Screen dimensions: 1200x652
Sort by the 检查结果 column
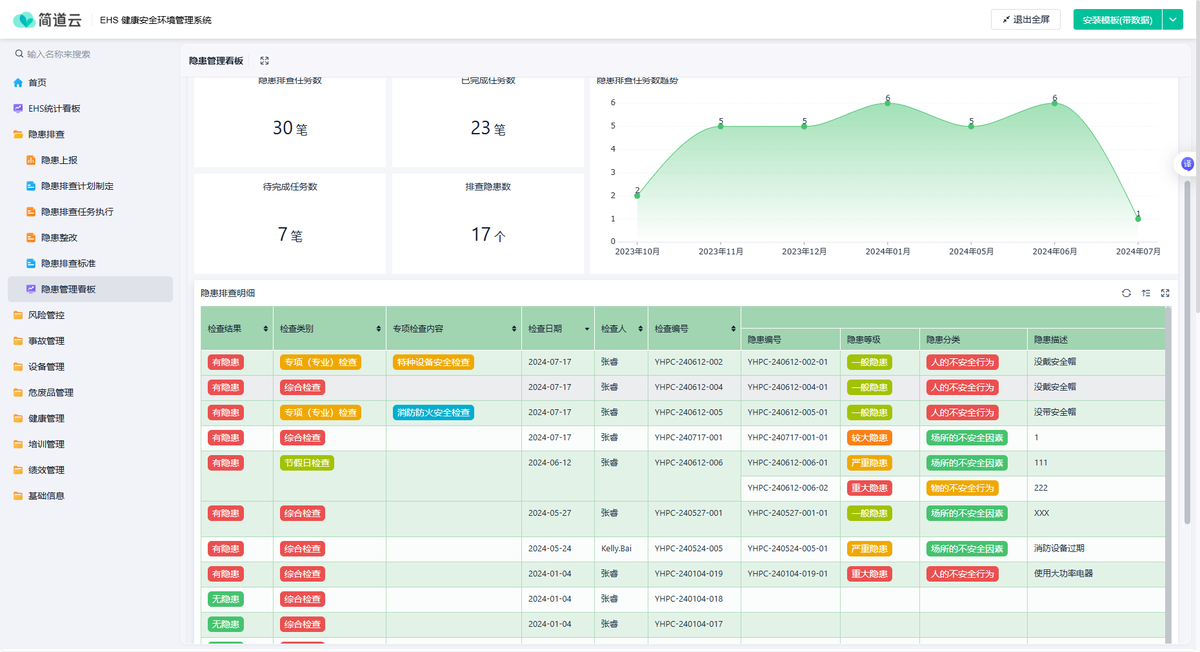(265, 329)
